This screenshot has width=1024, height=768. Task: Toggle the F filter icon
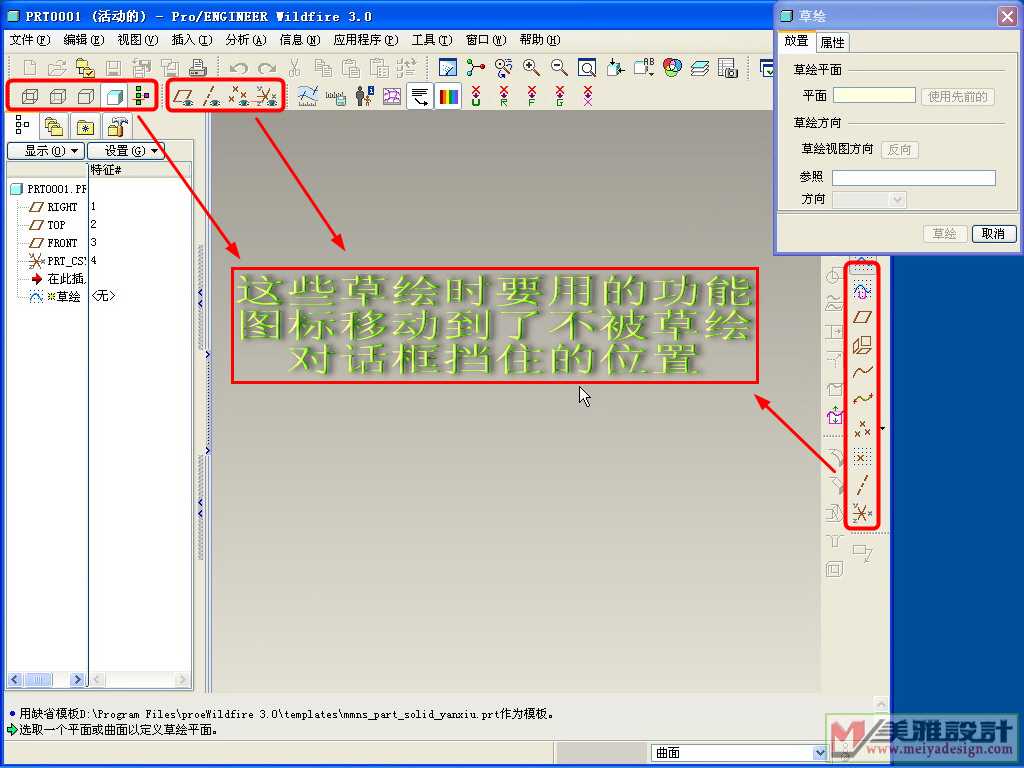(532, 97)
